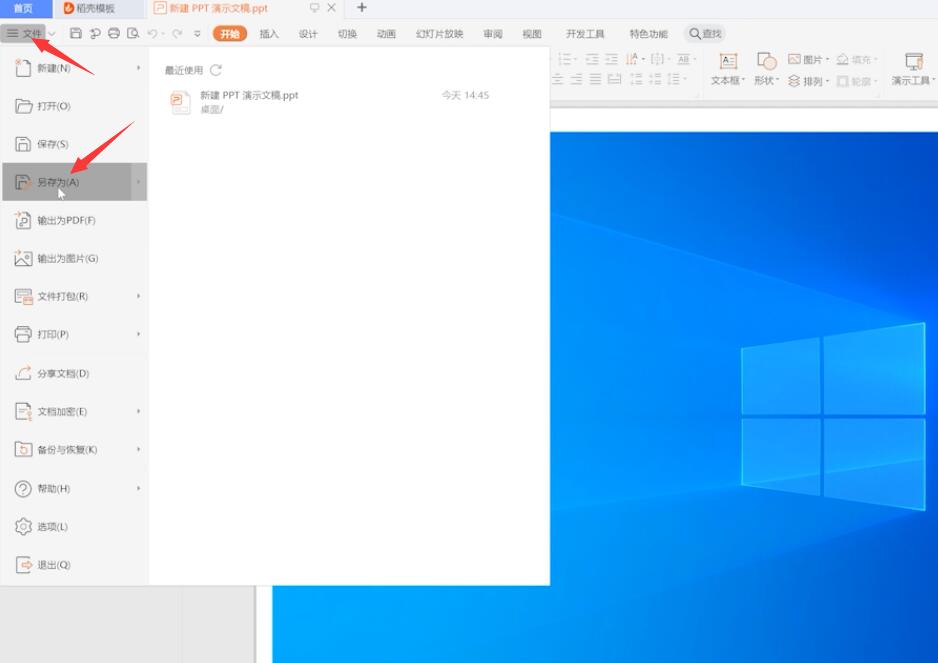The width and height of the screenshot is (938, 663).
Task: Open the 排列 arrange dropdown
Action: 808,81
